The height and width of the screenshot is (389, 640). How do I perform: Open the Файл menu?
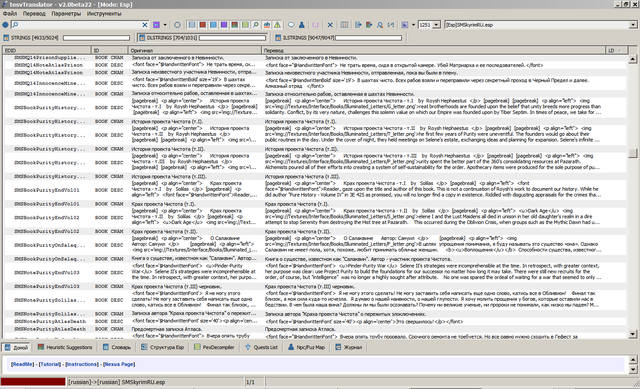point(10,13)
